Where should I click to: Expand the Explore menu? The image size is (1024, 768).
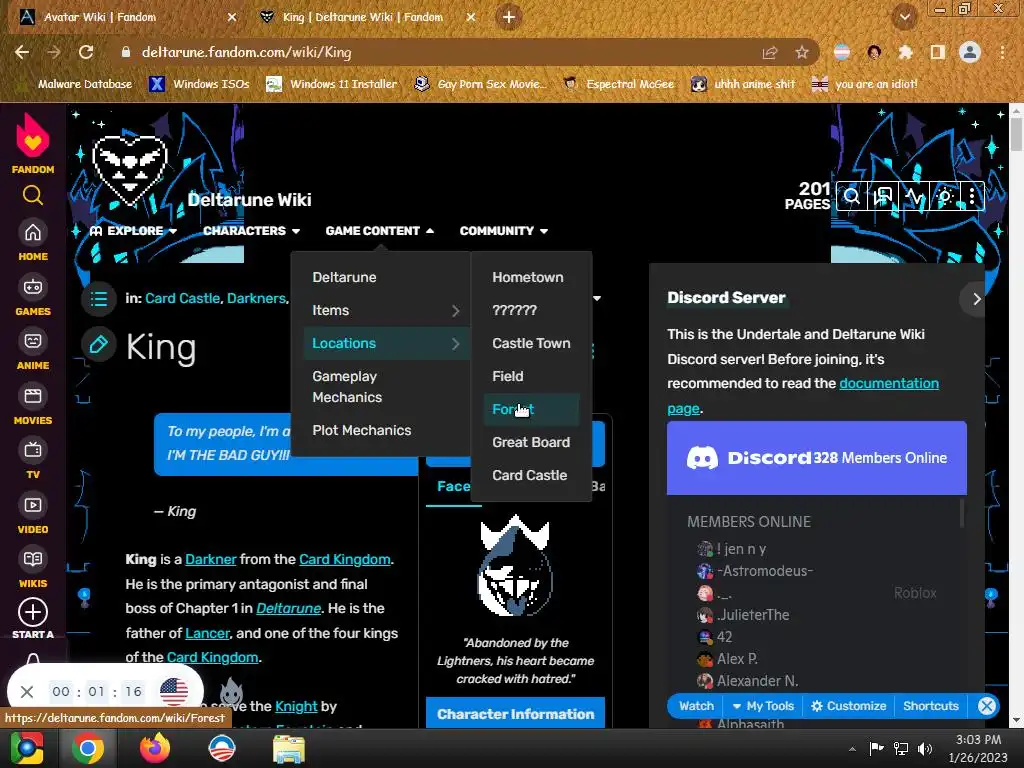coord(133,231)
